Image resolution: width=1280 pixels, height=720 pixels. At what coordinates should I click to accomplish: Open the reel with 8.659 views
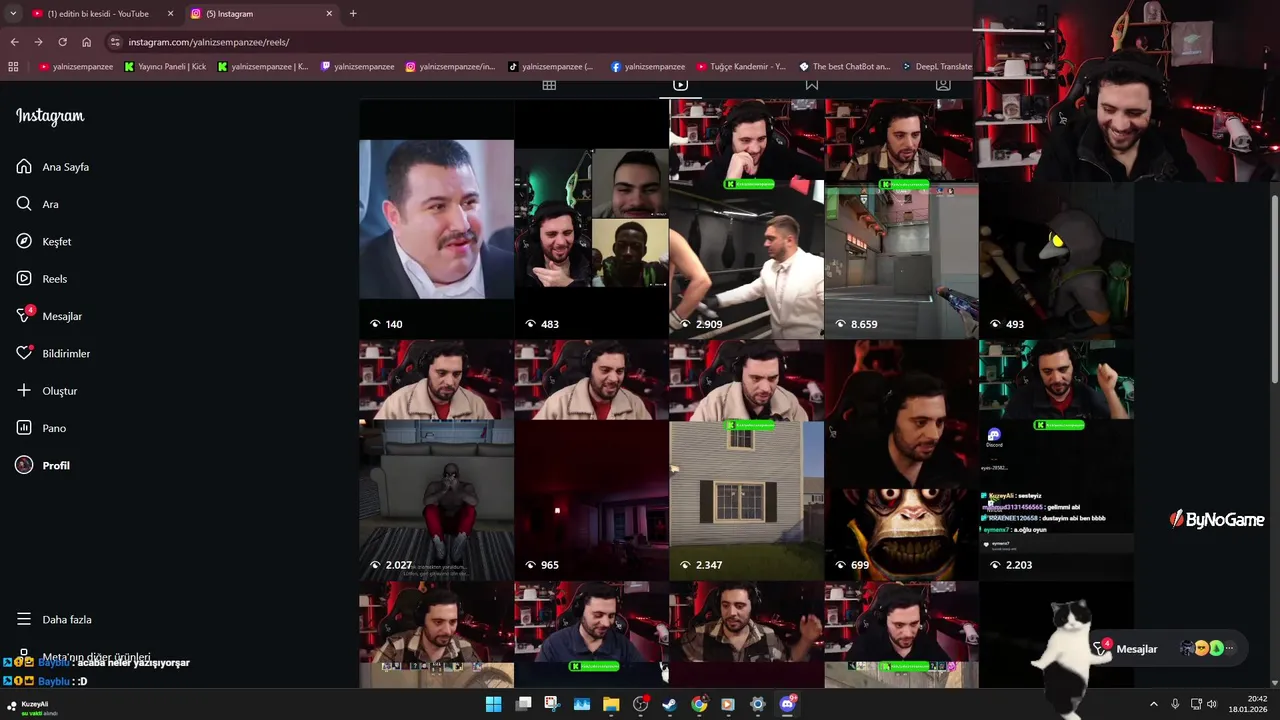(x=901, y=219)
